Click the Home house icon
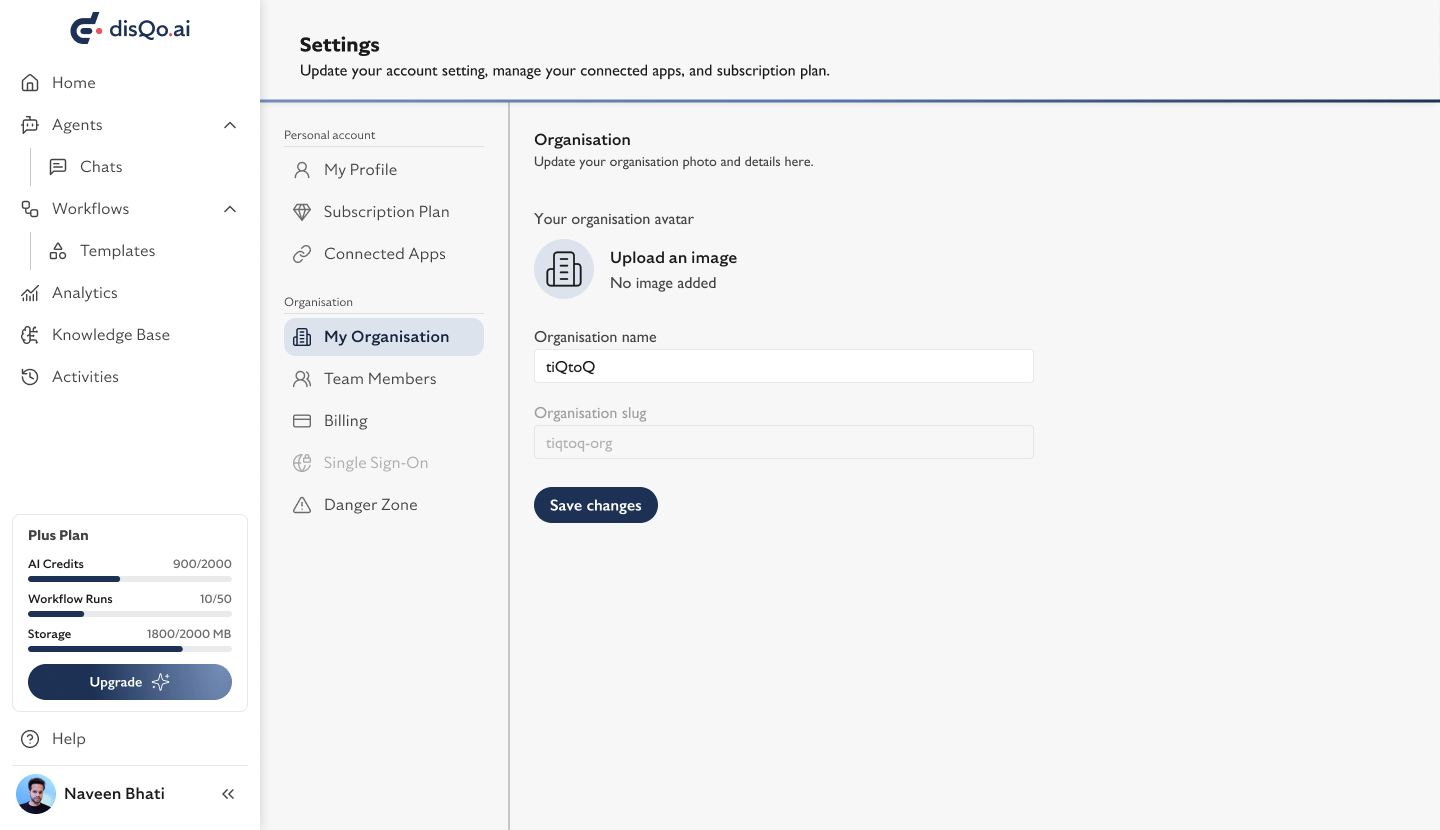This screenshot has height=830, width=1440. click(30, 83)
